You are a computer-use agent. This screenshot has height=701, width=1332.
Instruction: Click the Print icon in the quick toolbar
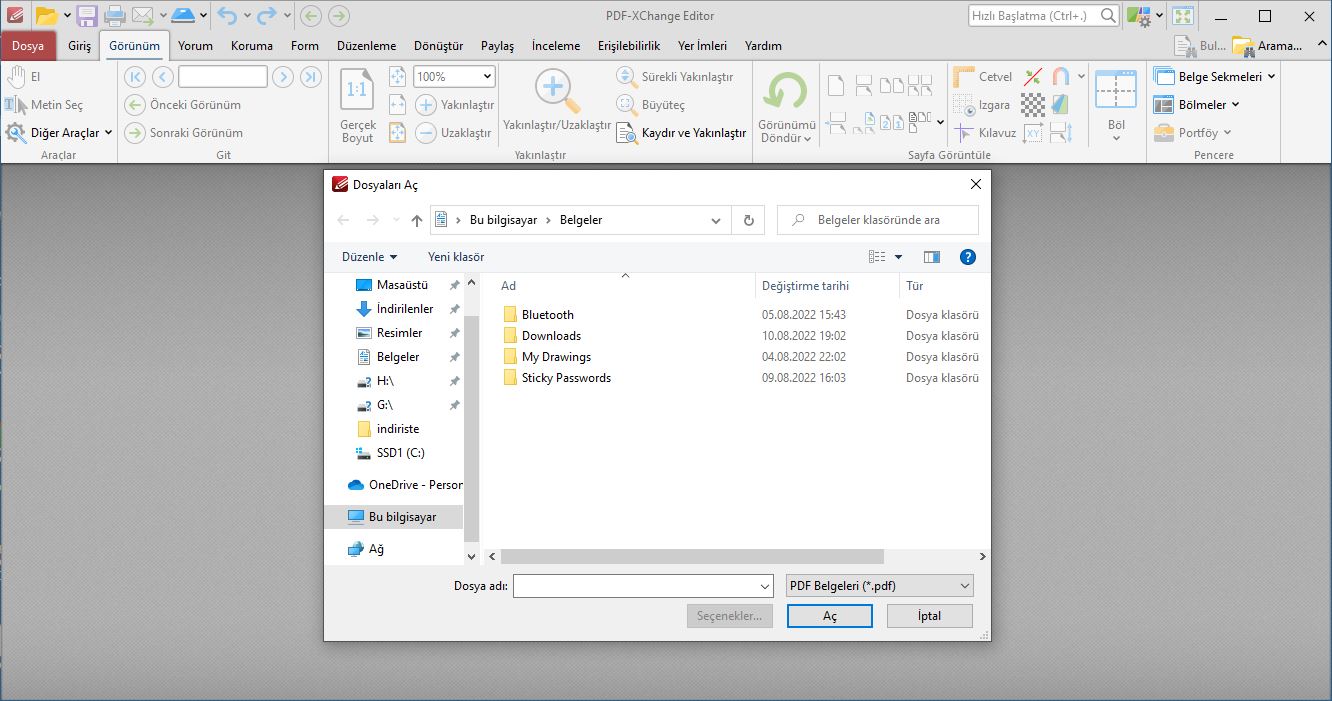(115, 15)
